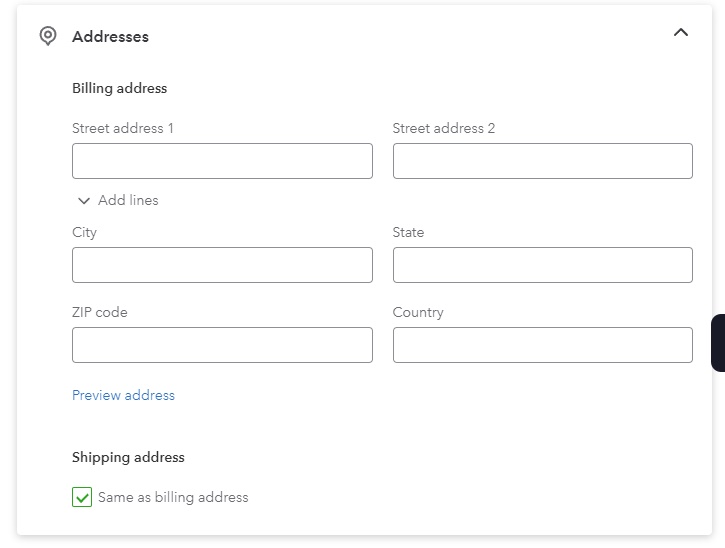Screen dimensions: 725x548
Task: Click the Country label text
Action: click(x=418, y=313)
